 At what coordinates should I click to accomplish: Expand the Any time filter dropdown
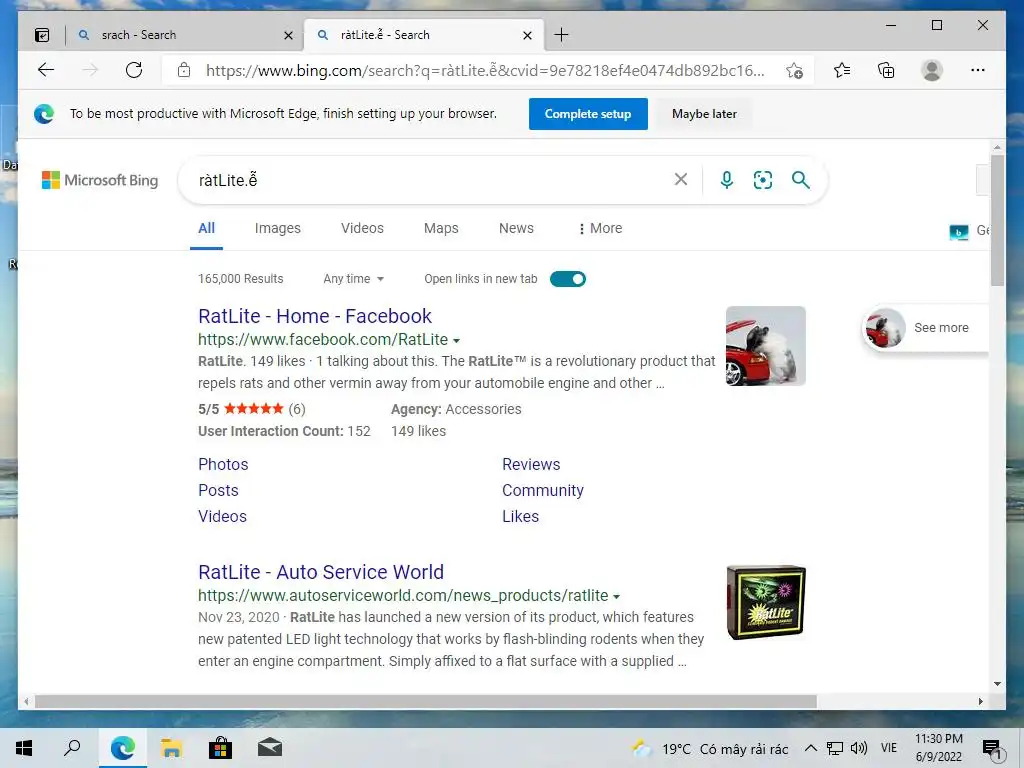(353, 279)
